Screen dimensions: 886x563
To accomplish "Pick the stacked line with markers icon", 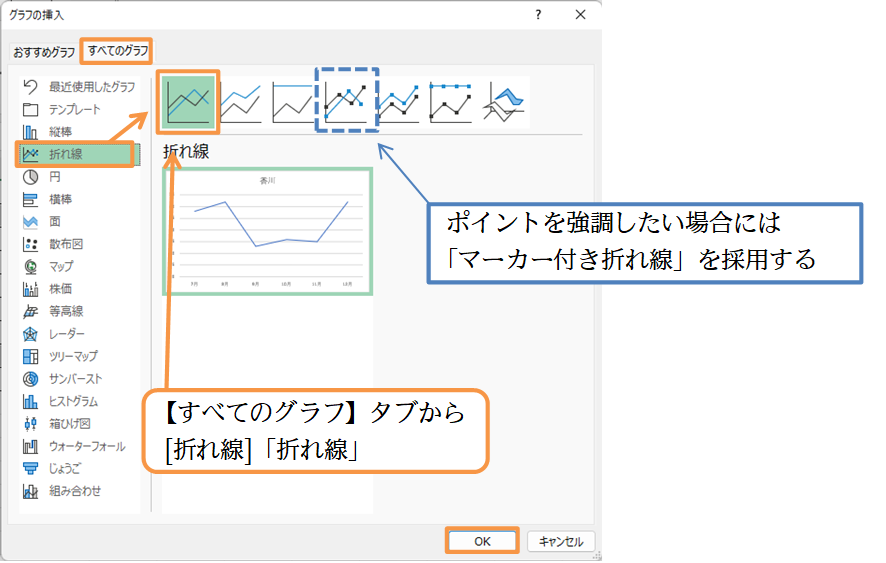I will coord(399,103).
